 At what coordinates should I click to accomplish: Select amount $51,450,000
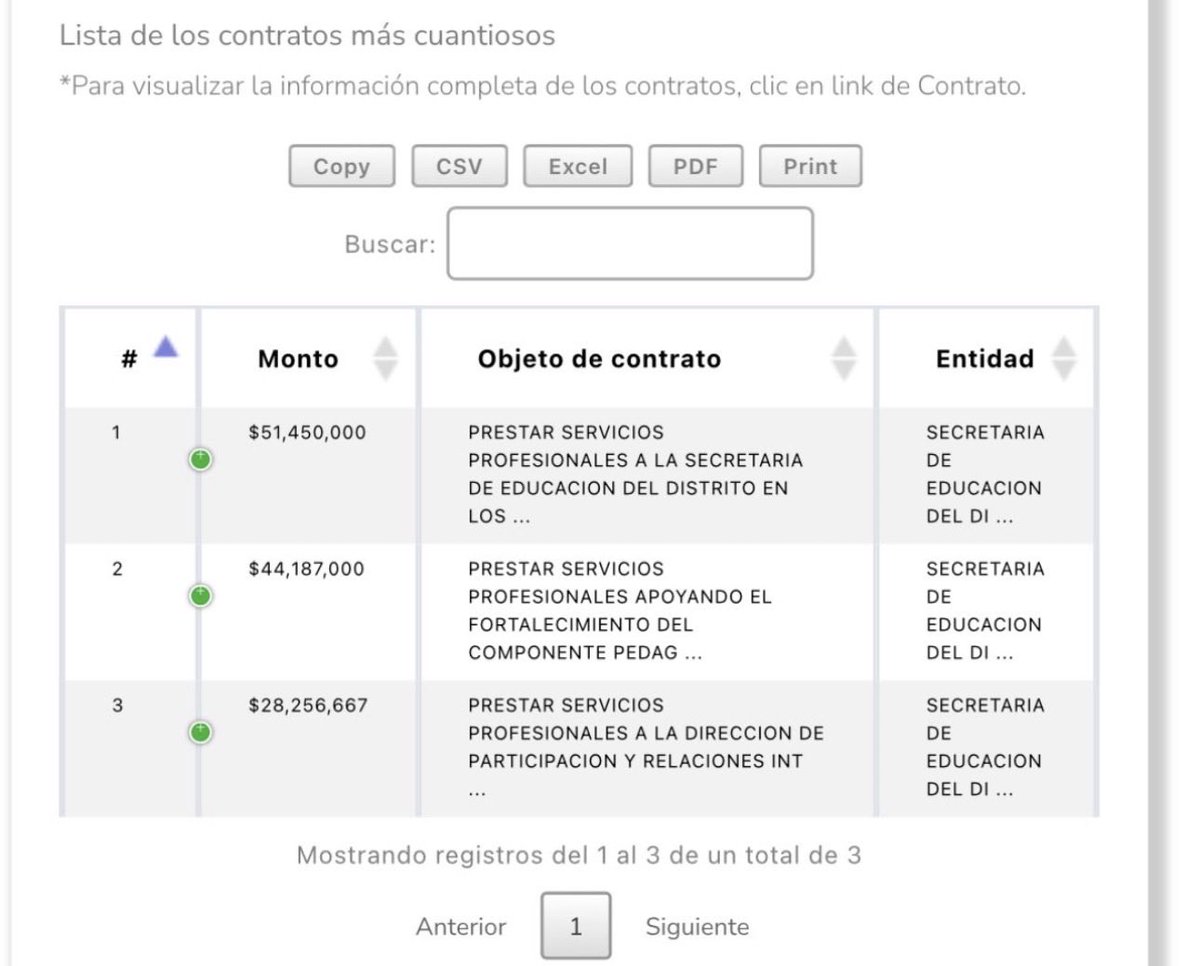[x=307, y=433]
